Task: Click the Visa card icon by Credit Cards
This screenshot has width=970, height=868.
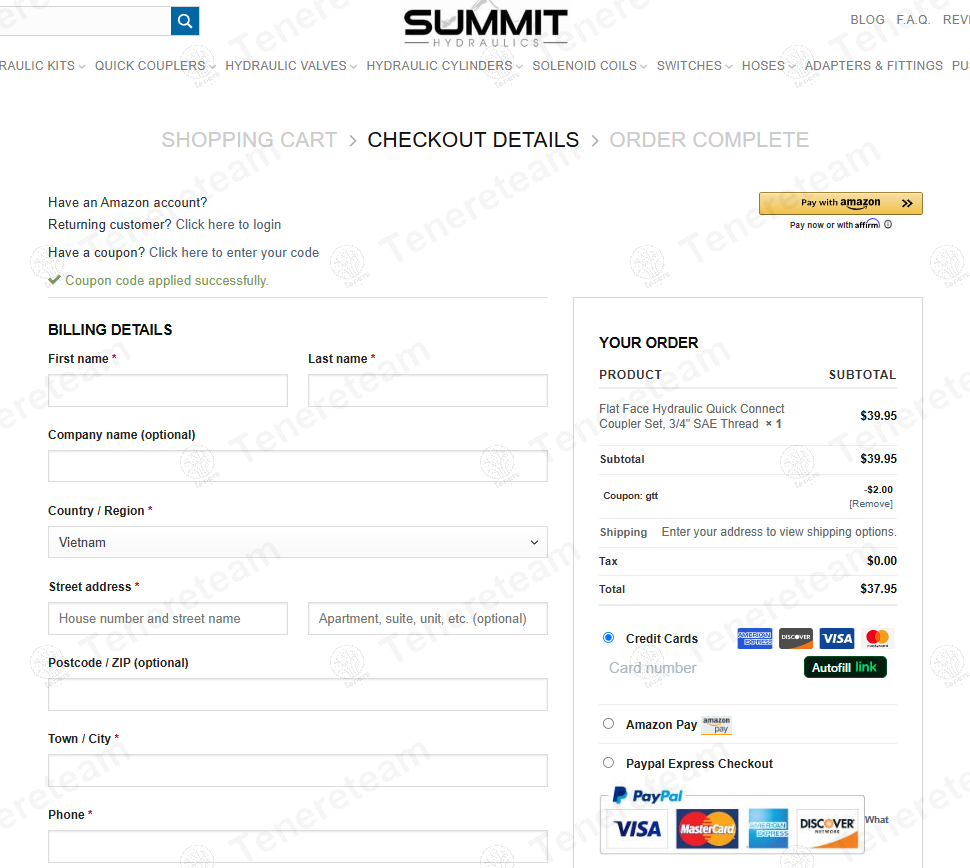Action: (x=836, y=638)
